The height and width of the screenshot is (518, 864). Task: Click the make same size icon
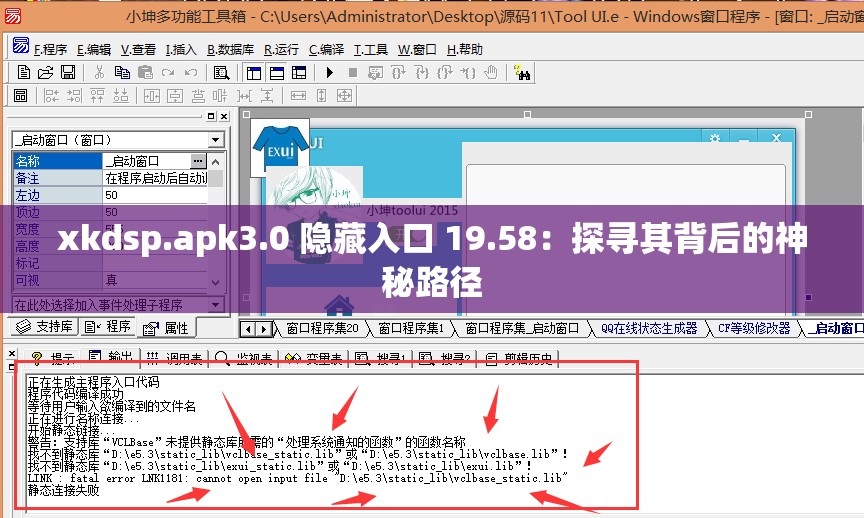[344, 95]
